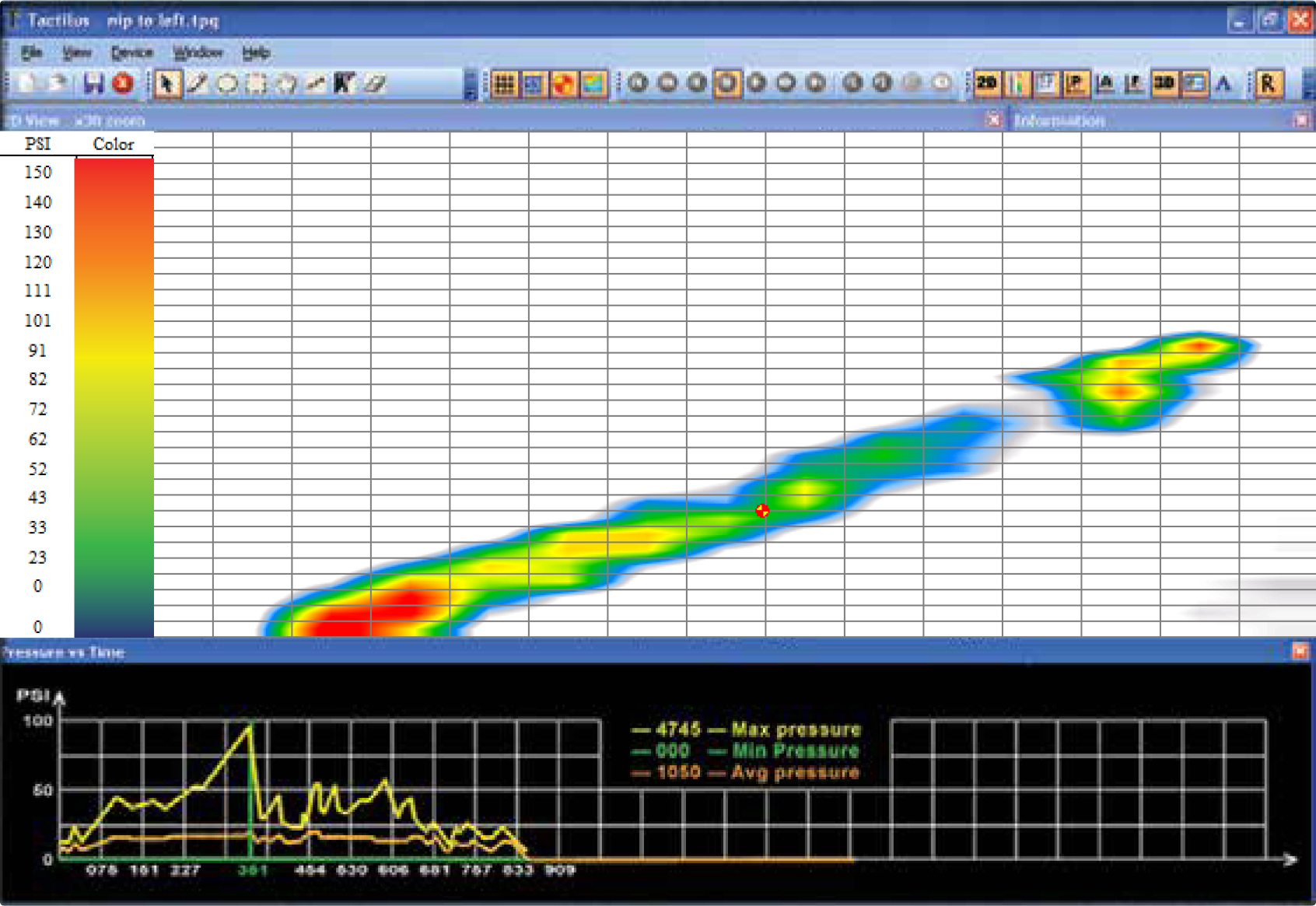Toggle the 2D view button
This screenshot has width=1316, height=906.
click(x=986, y=83)
